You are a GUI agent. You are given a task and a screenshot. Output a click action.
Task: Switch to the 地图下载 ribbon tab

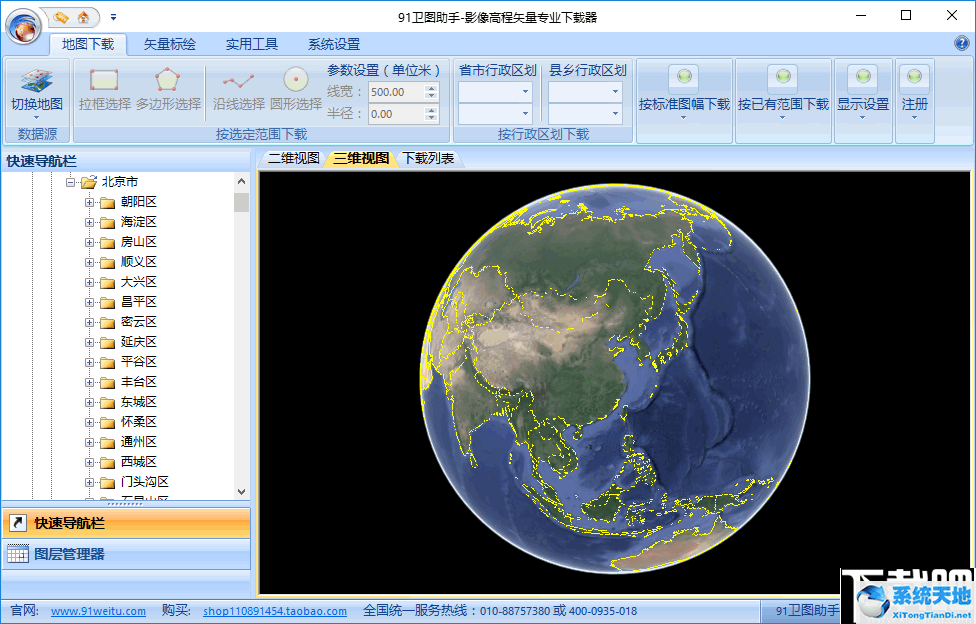click(x=88, y=44)
